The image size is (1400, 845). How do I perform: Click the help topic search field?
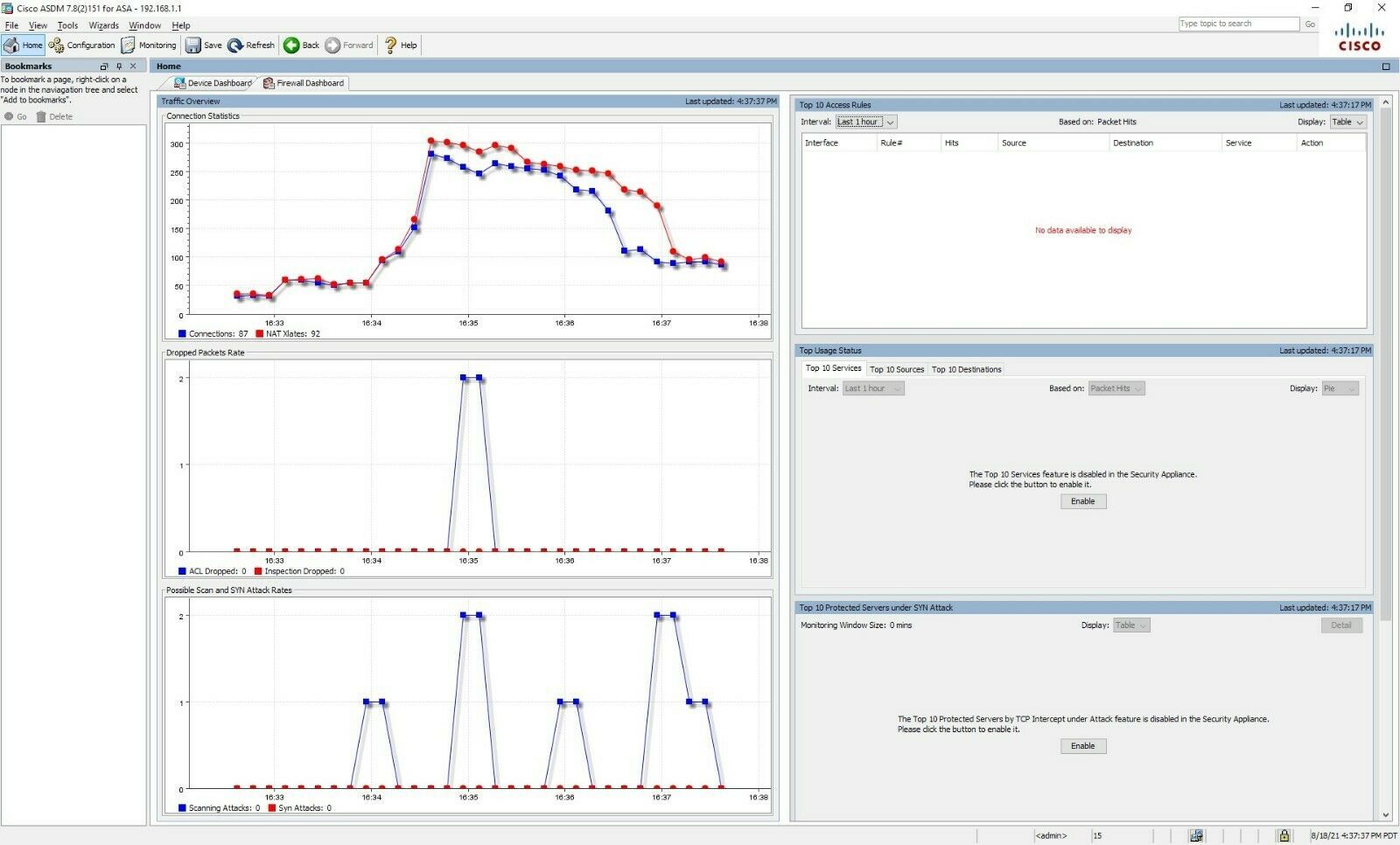point(1239,24)
